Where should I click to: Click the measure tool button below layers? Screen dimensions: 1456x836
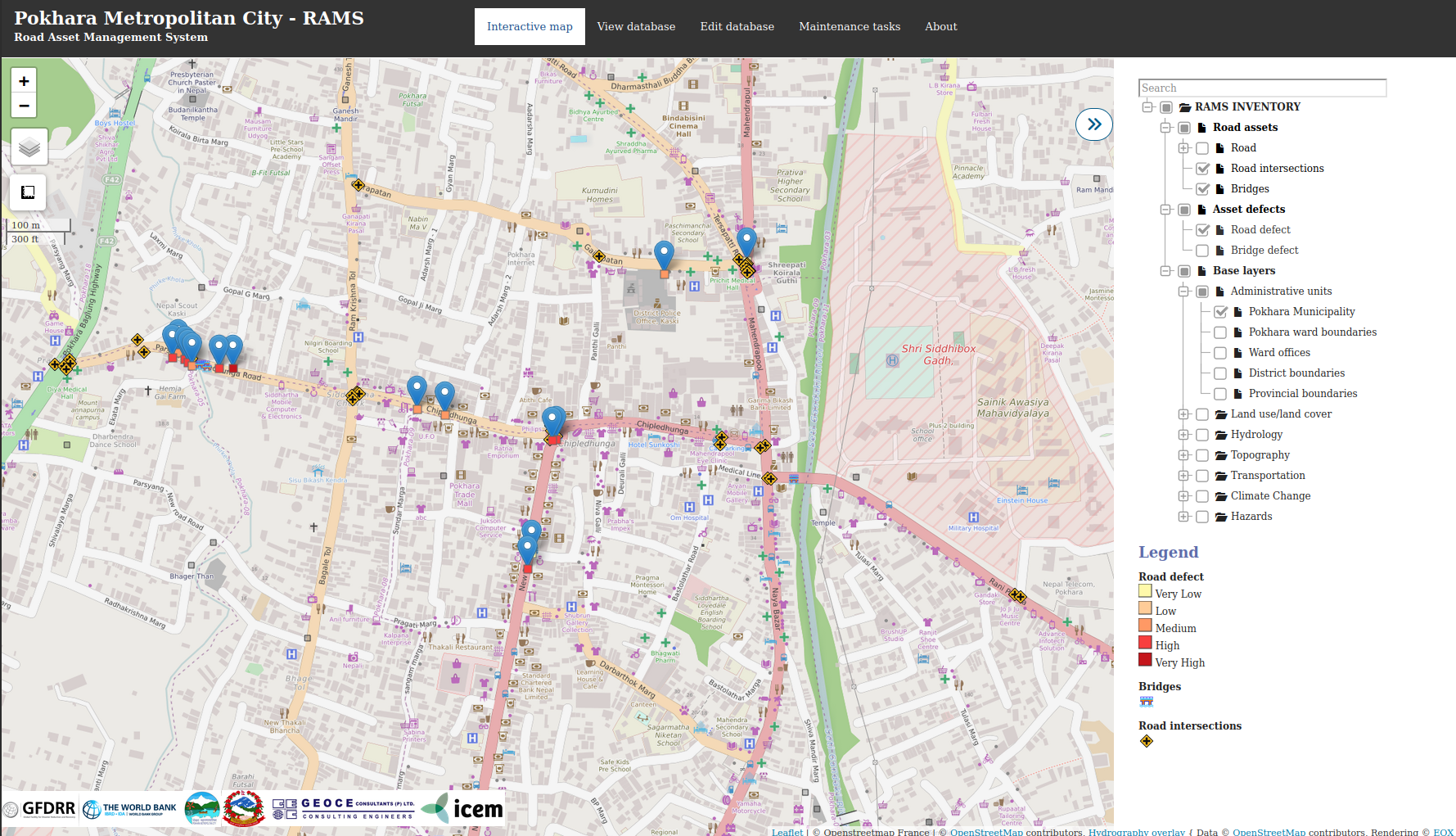(x=28, y=192)
